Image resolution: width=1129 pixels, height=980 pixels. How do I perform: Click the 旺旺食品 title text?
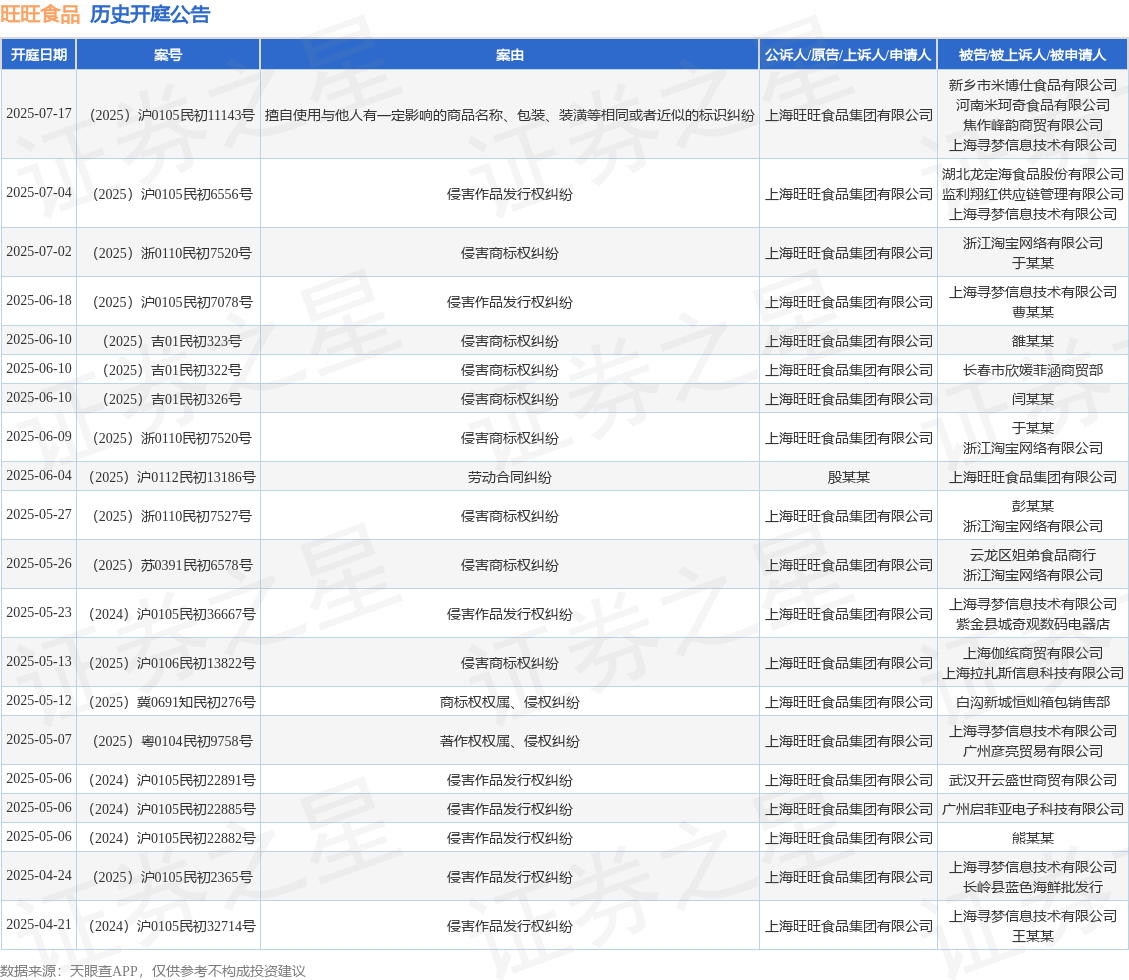(x=40, y=14)
